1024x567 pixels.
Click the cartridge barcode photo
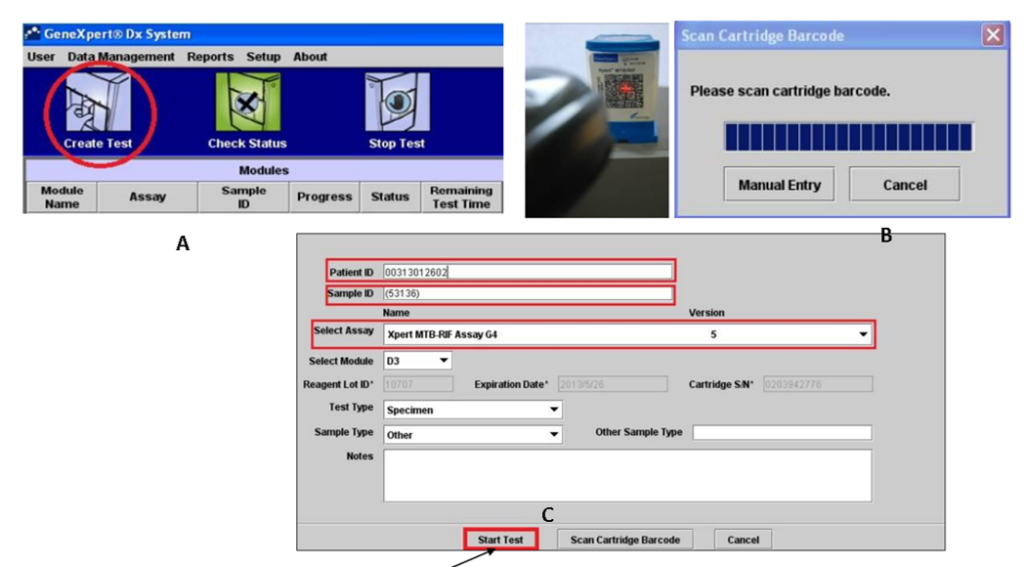[x=597, y=121]
